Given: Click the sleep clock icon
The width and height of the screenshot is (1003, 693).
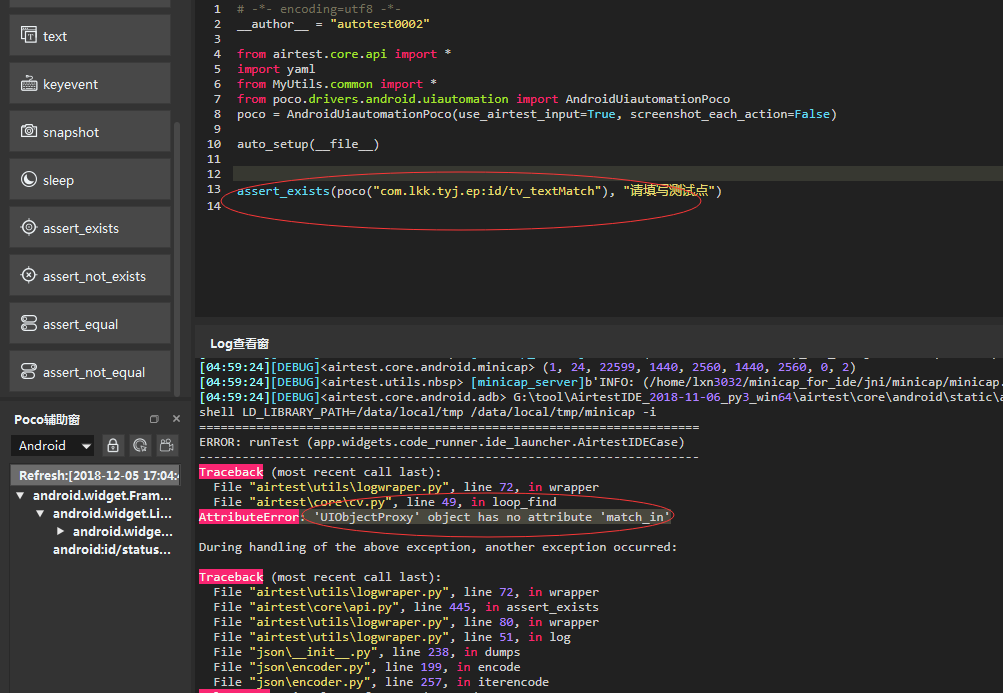Looking at the screenshot, I should coord(29,179).
